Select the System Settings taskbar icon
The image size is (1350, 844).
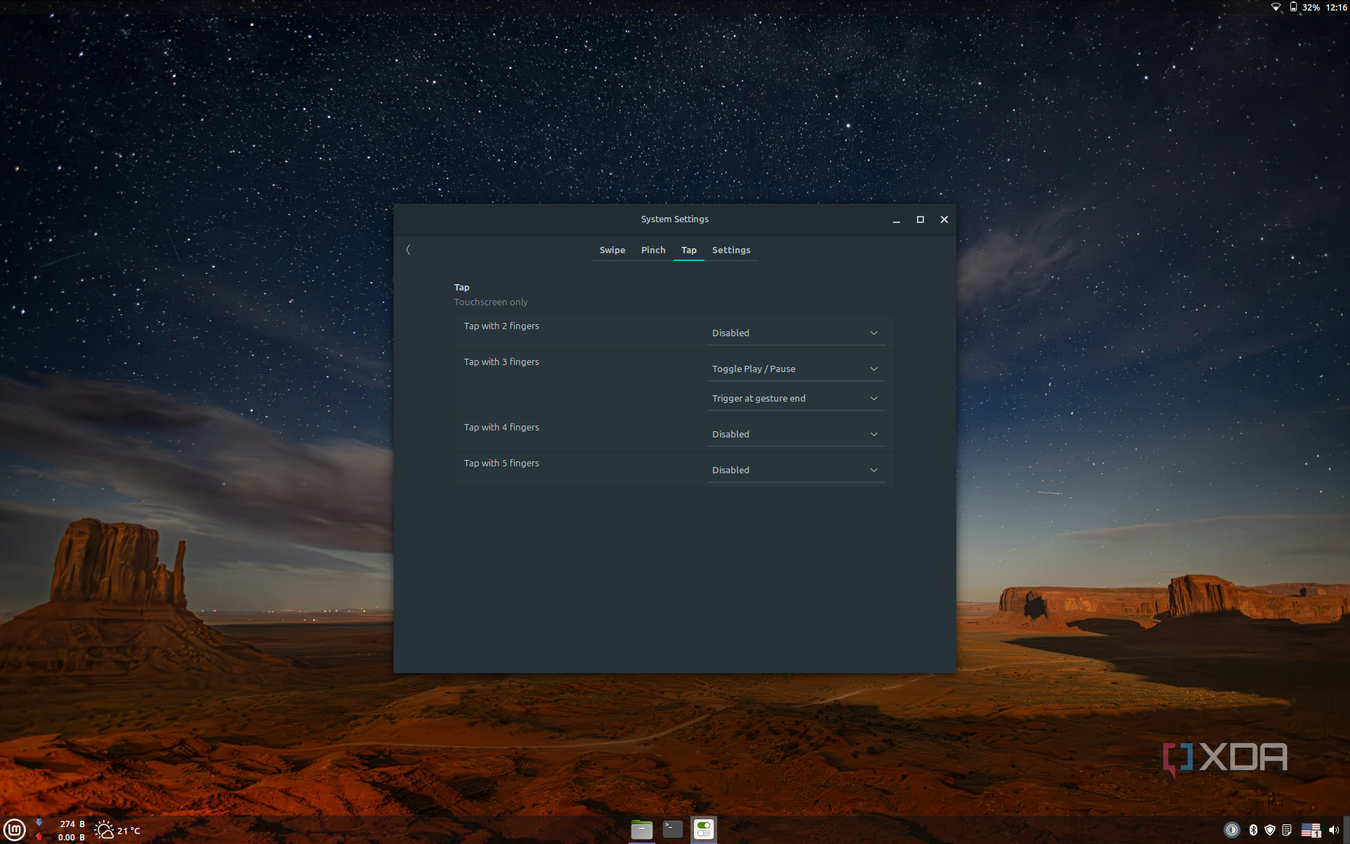coord(704,829)
